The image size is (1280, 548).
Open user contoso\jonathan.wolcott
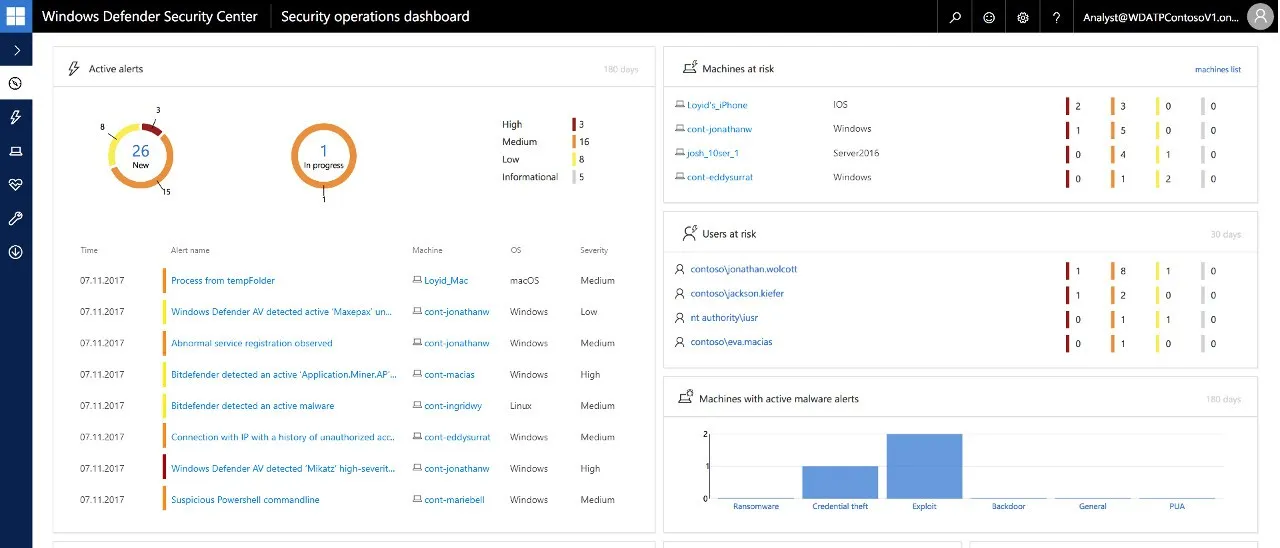(744, 270)
